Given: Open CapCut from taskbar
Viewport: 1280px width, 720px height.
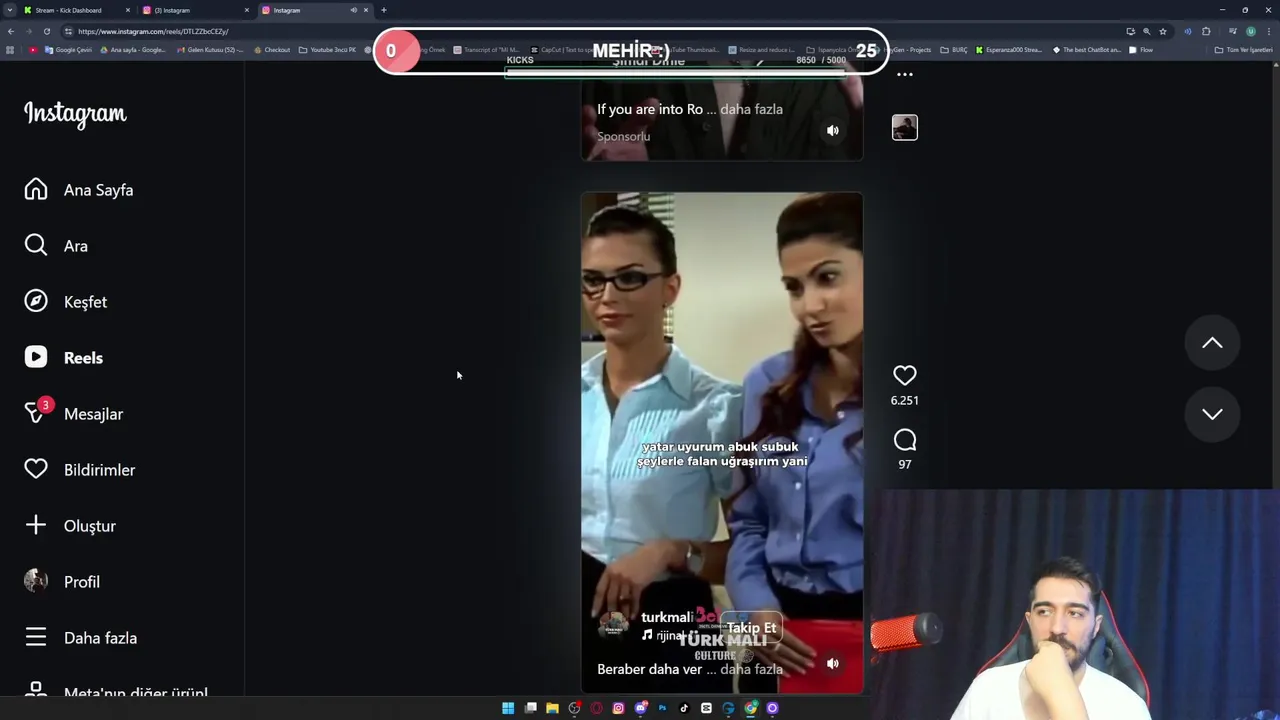Looking at the screenshot, I should pos(706,708).
